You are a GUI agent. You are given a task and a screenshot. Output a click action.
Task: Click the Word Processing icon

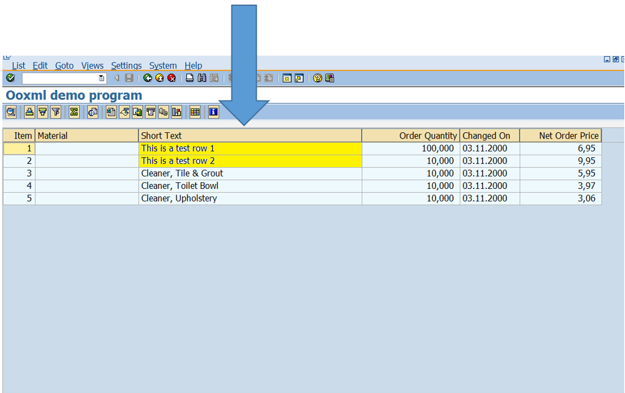point(124,112)
